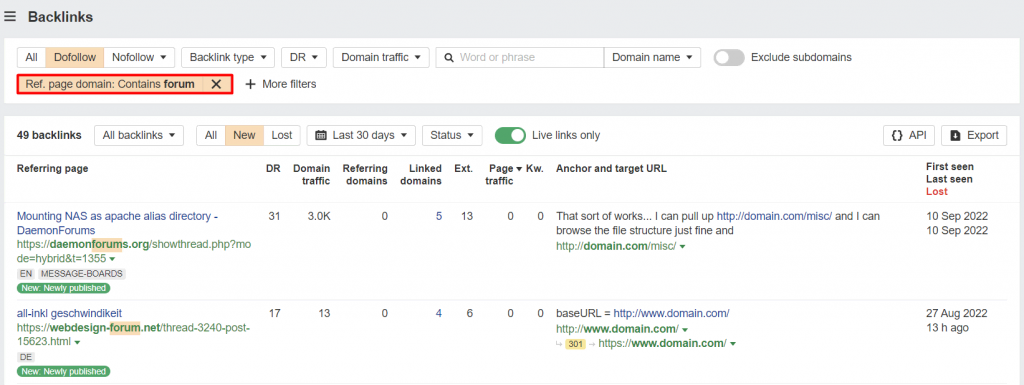Click the '49 backlinks' count
The image size is (1024, 385).
[50, 135]
